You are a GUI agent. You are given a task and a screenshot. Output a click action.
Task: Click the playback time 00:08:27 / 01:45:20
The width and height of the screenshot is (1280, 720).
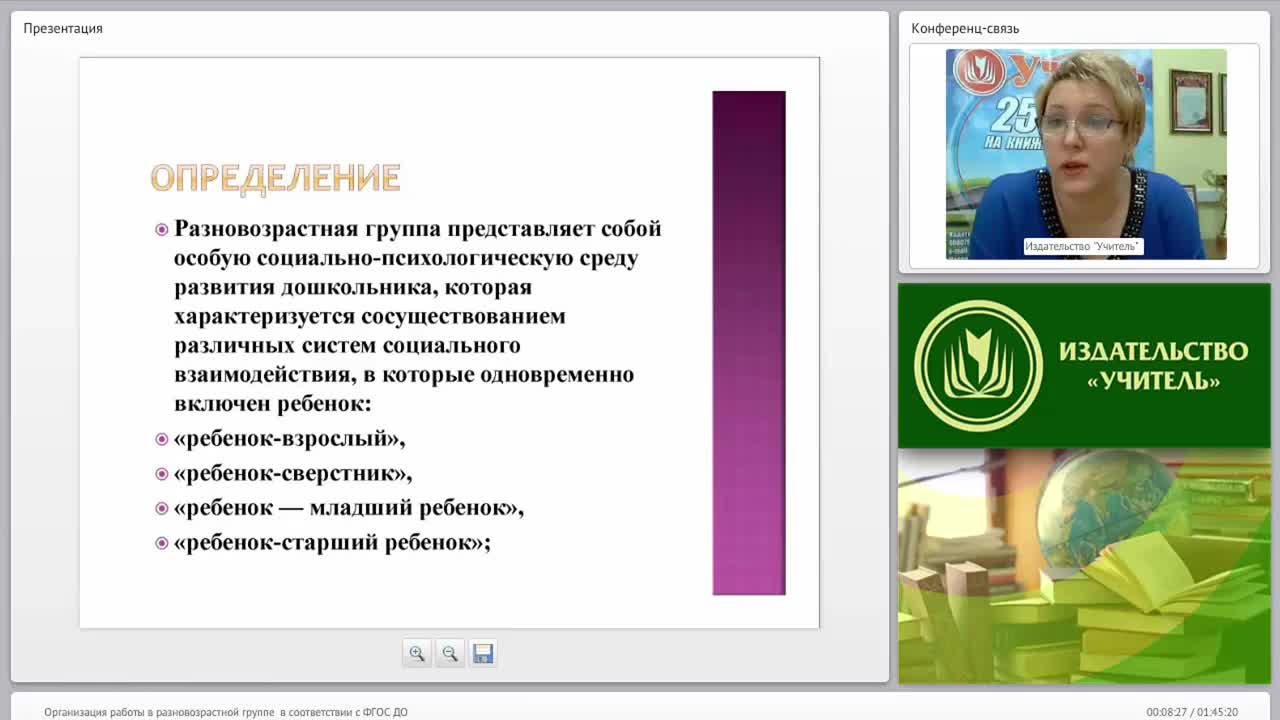1192,712
